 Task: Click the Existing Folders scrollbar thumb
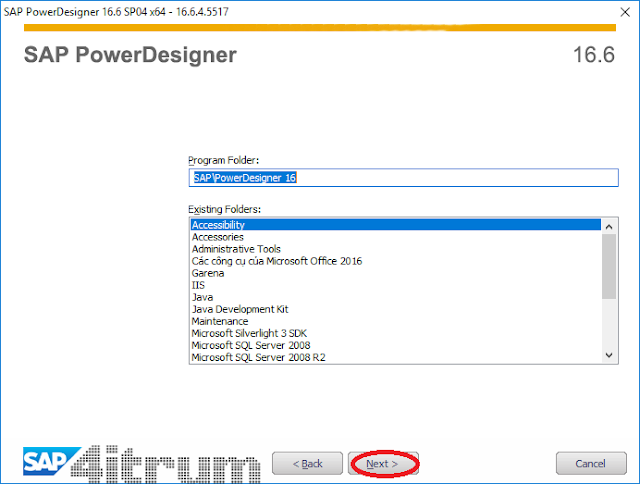[609, 266]
